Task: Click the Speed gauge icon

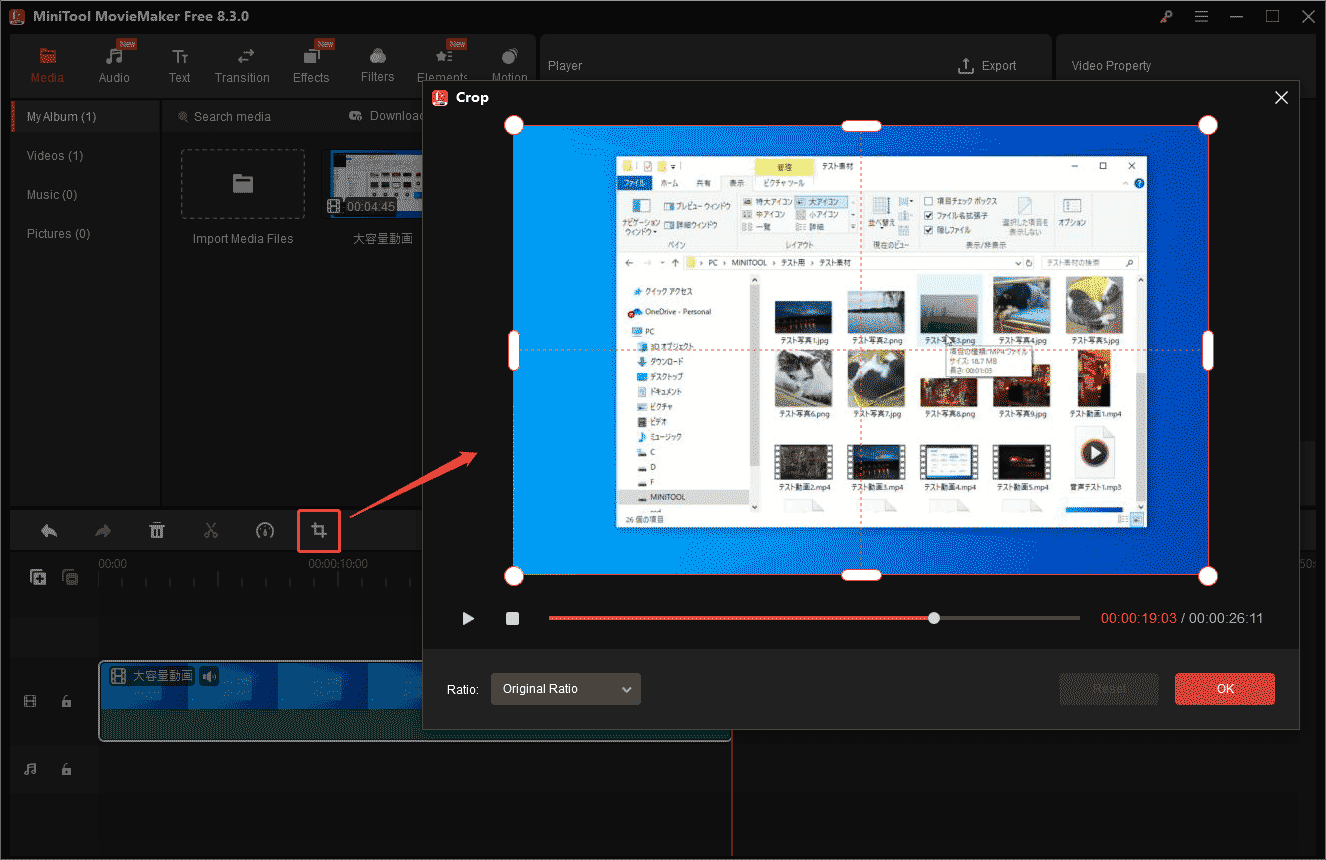Action: tap(265, 531)
